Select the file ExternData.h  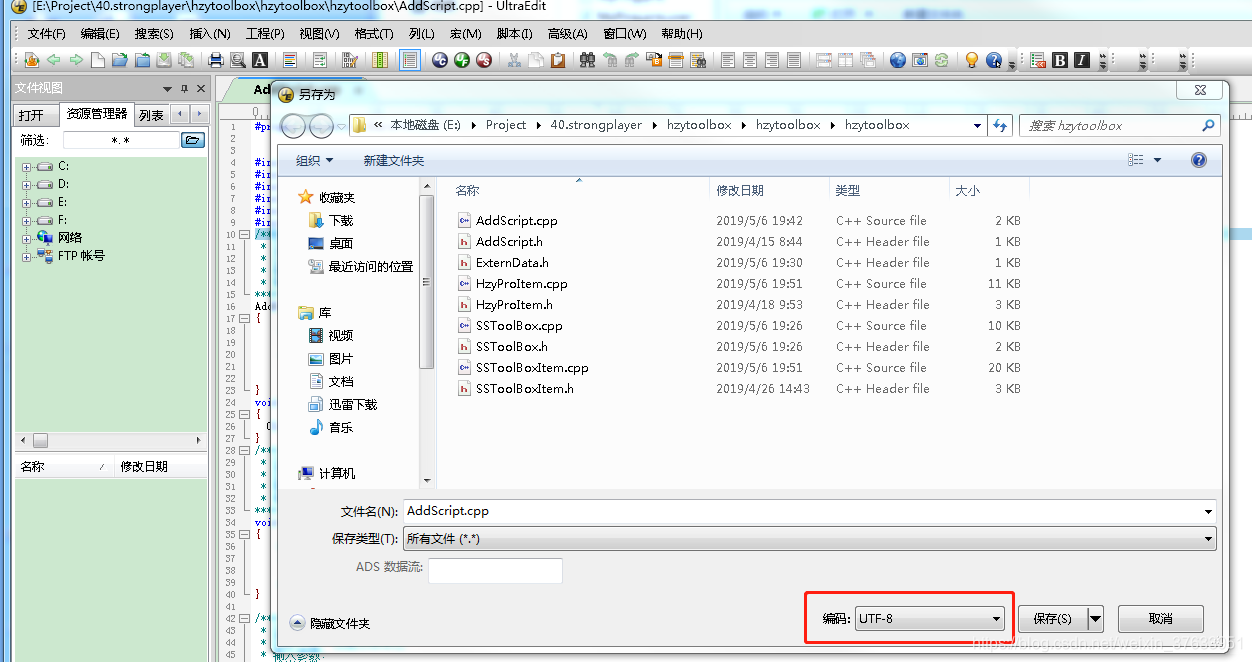pos(512,263)
